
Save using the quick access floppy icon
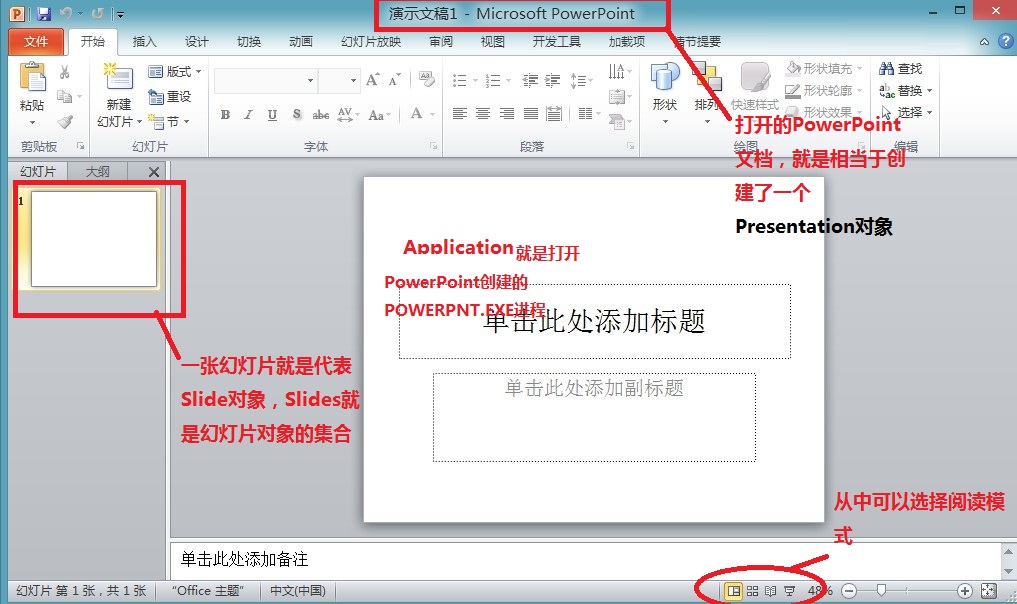[43, 14]
